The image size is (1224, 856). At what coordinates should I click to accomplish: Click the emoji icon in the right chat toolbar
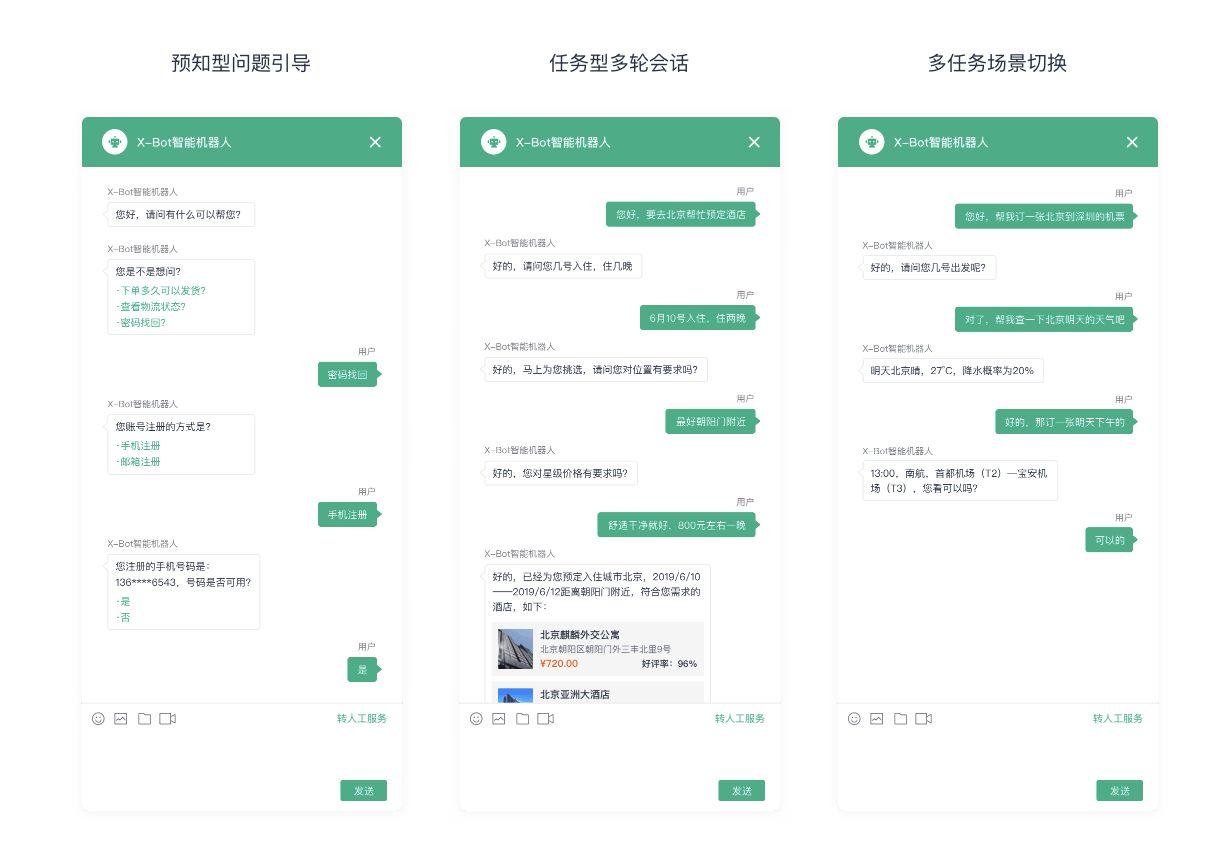point(854,719)
